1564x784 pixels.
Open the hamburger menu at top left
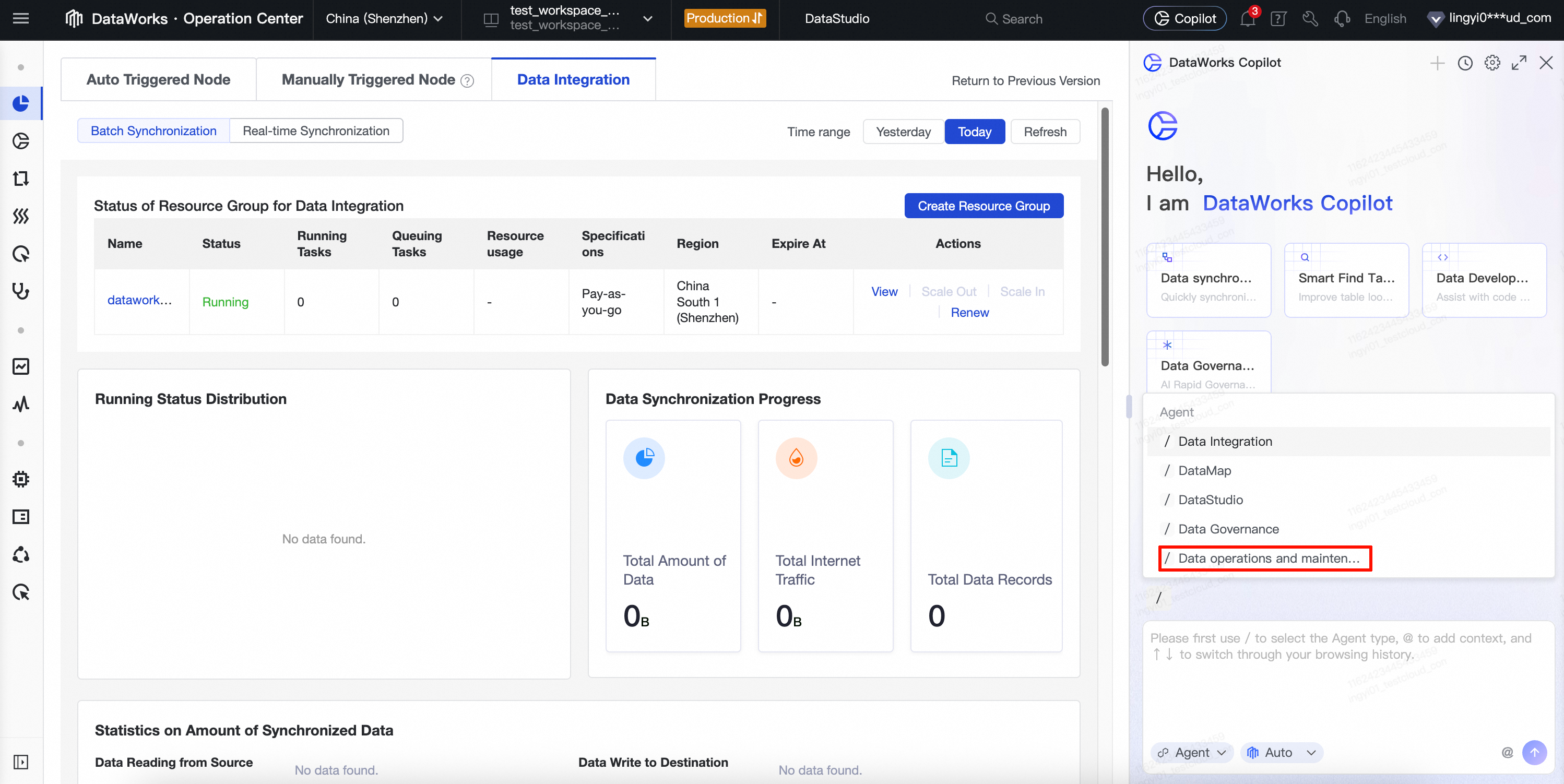pyautogui.click(x=21, y=18)
